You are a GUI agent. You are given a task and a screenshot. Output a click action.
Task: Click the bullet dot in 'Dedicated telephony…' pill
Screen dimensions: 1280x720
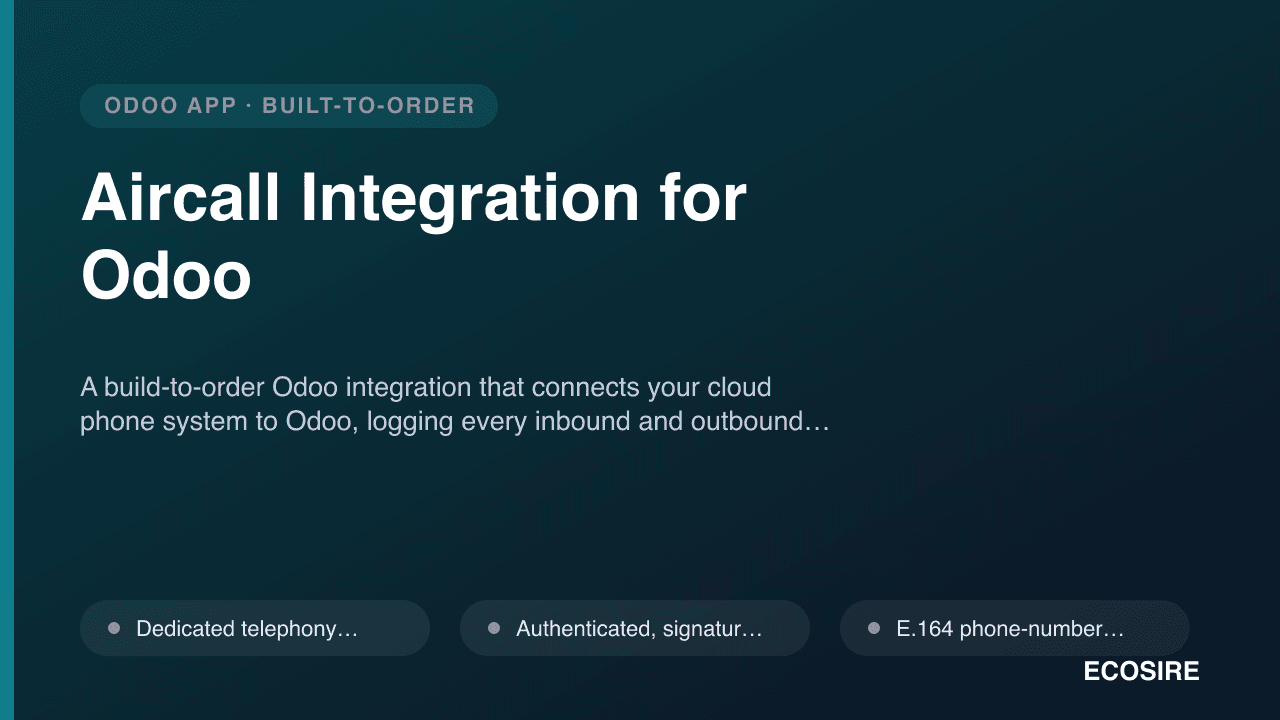[114, 628]
